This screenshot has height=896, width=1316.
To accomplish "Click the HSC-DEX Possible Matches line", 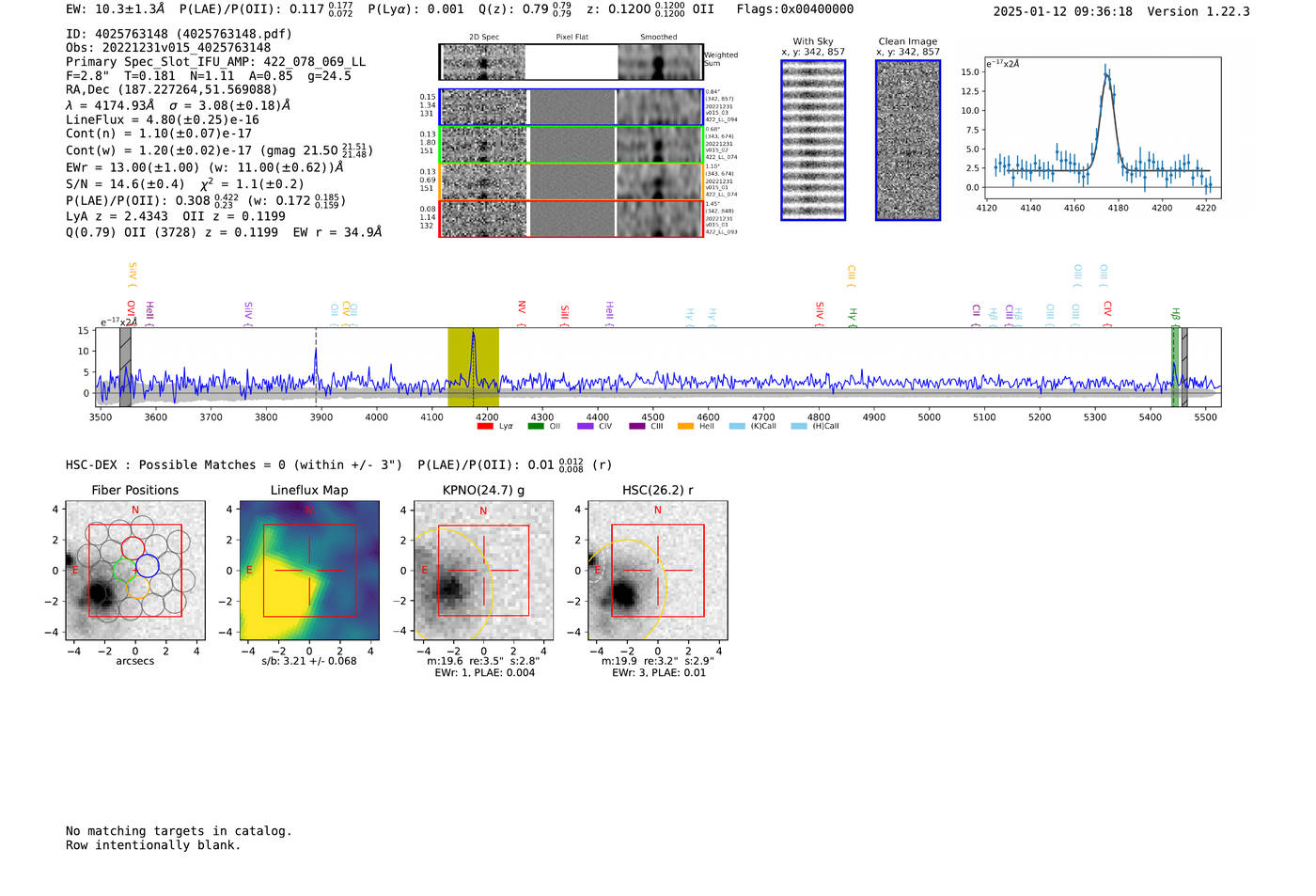I will [339, 464].
